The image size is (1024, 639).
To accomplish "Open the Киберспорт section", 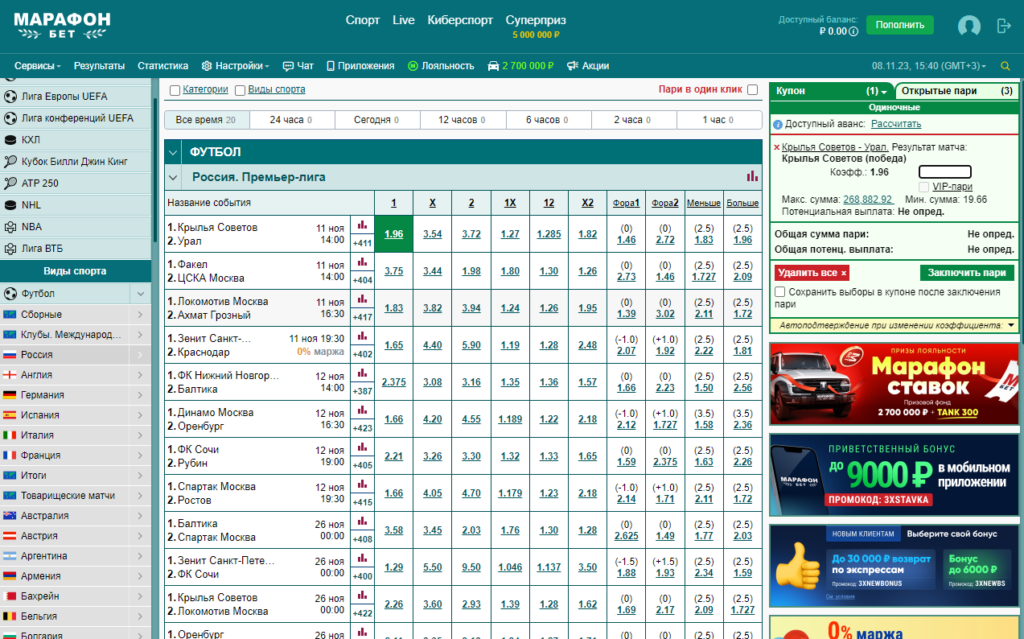I will 460,20.
